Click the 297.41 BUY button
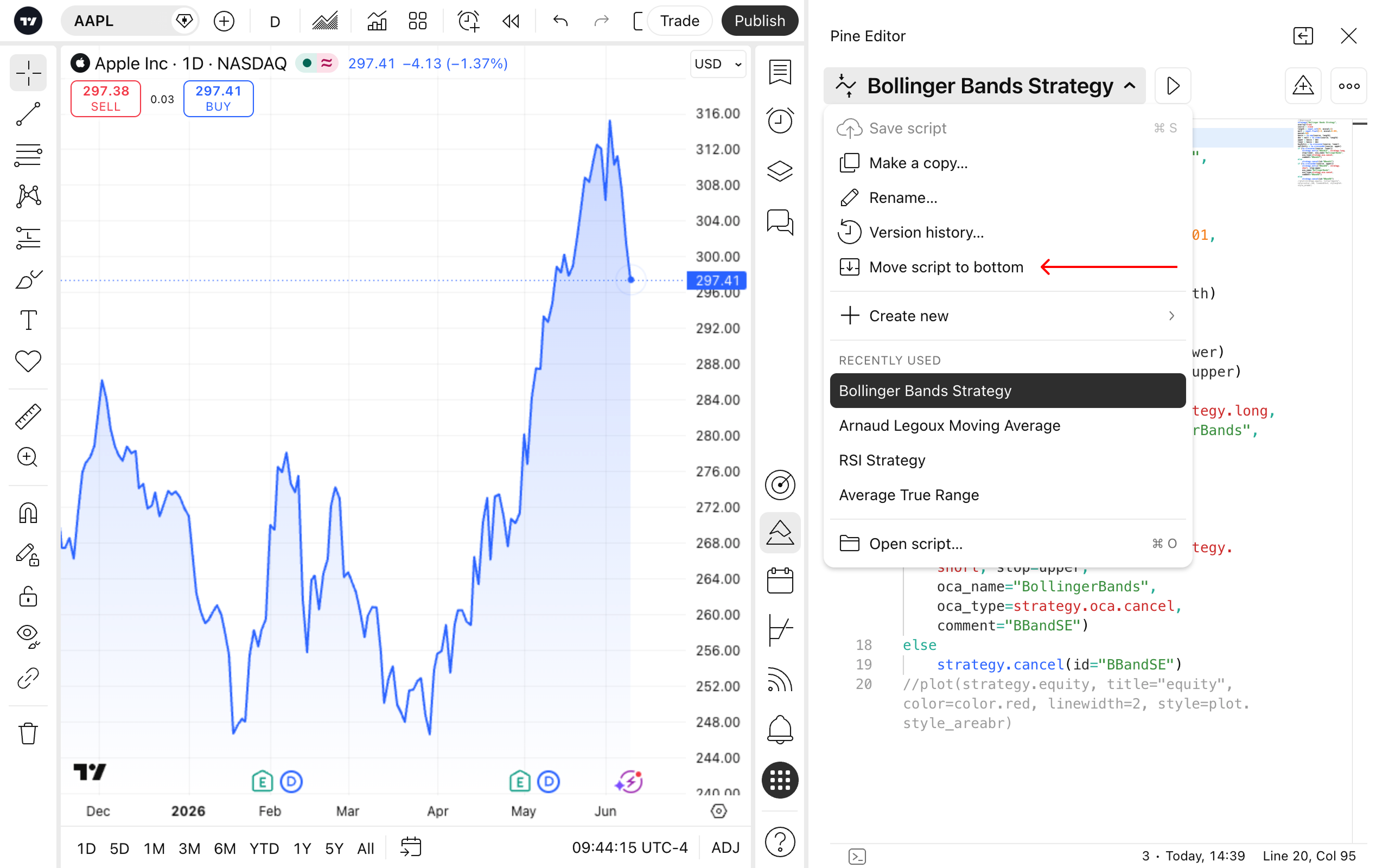This screenshot has height=868, width=1389. [218, 98]
